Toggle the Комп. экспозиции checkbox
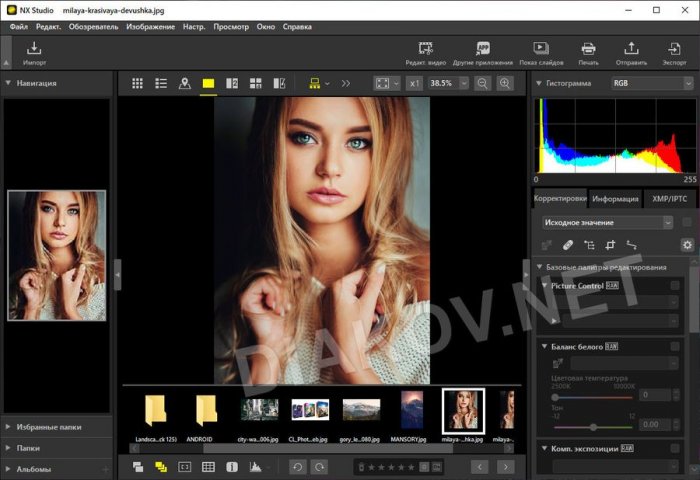 point(676,449)
